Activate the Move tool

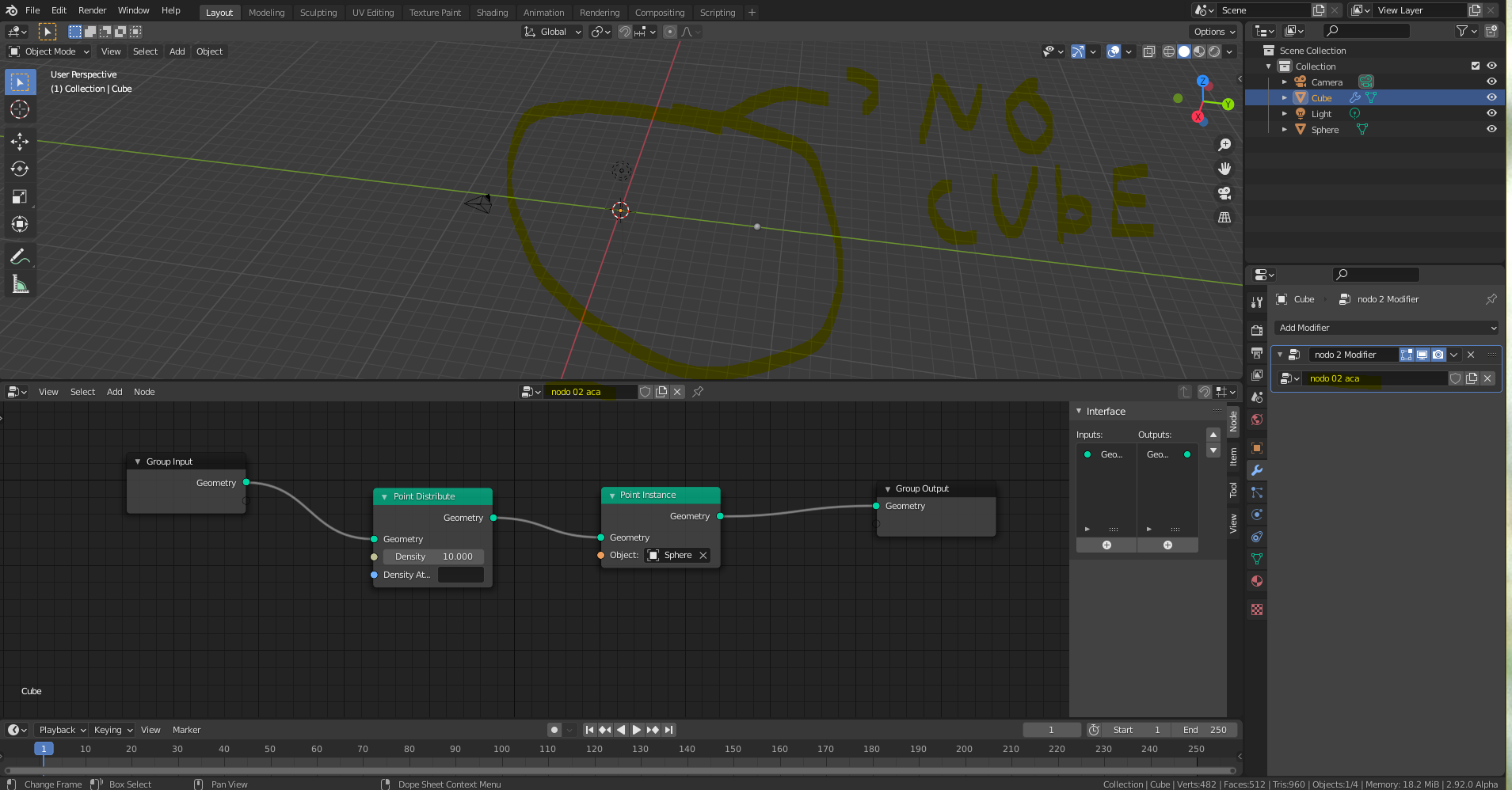click(x=20, y=142)
